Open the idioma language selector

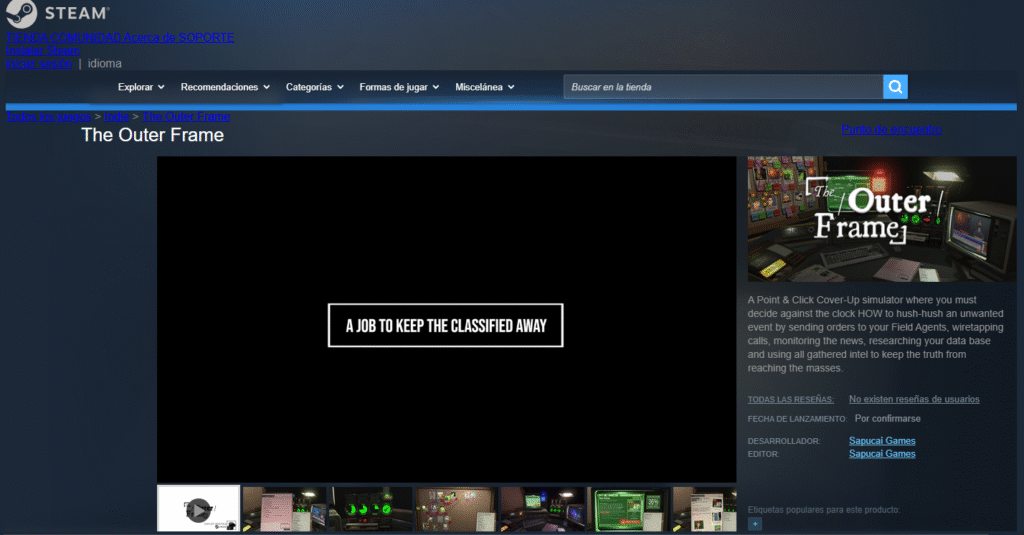pos(105,63)
